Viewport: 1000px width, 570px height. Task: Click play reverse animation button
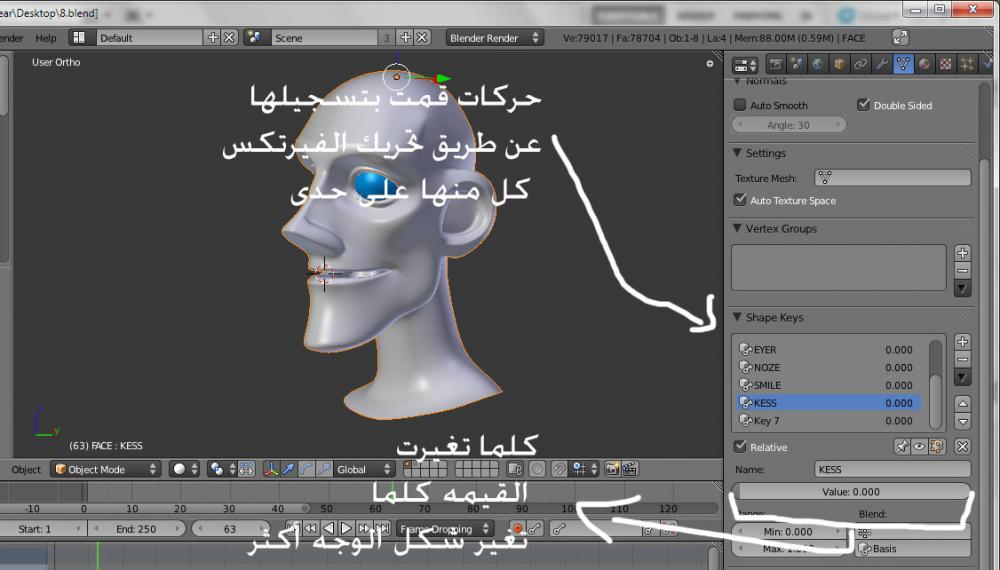click(328, 528)
